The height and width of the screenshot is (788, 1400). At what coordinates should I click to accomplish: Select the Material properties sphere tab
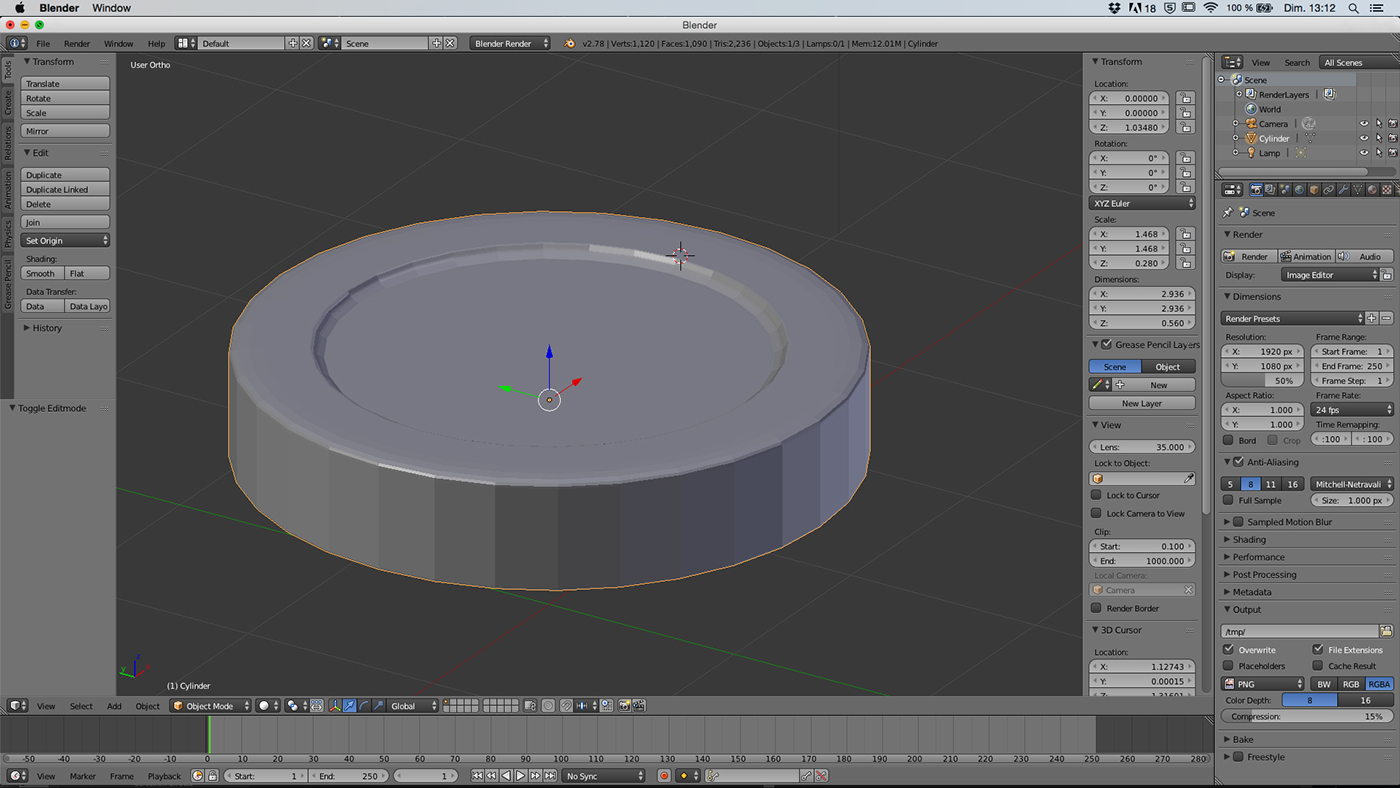click(x=1372, y=189)
